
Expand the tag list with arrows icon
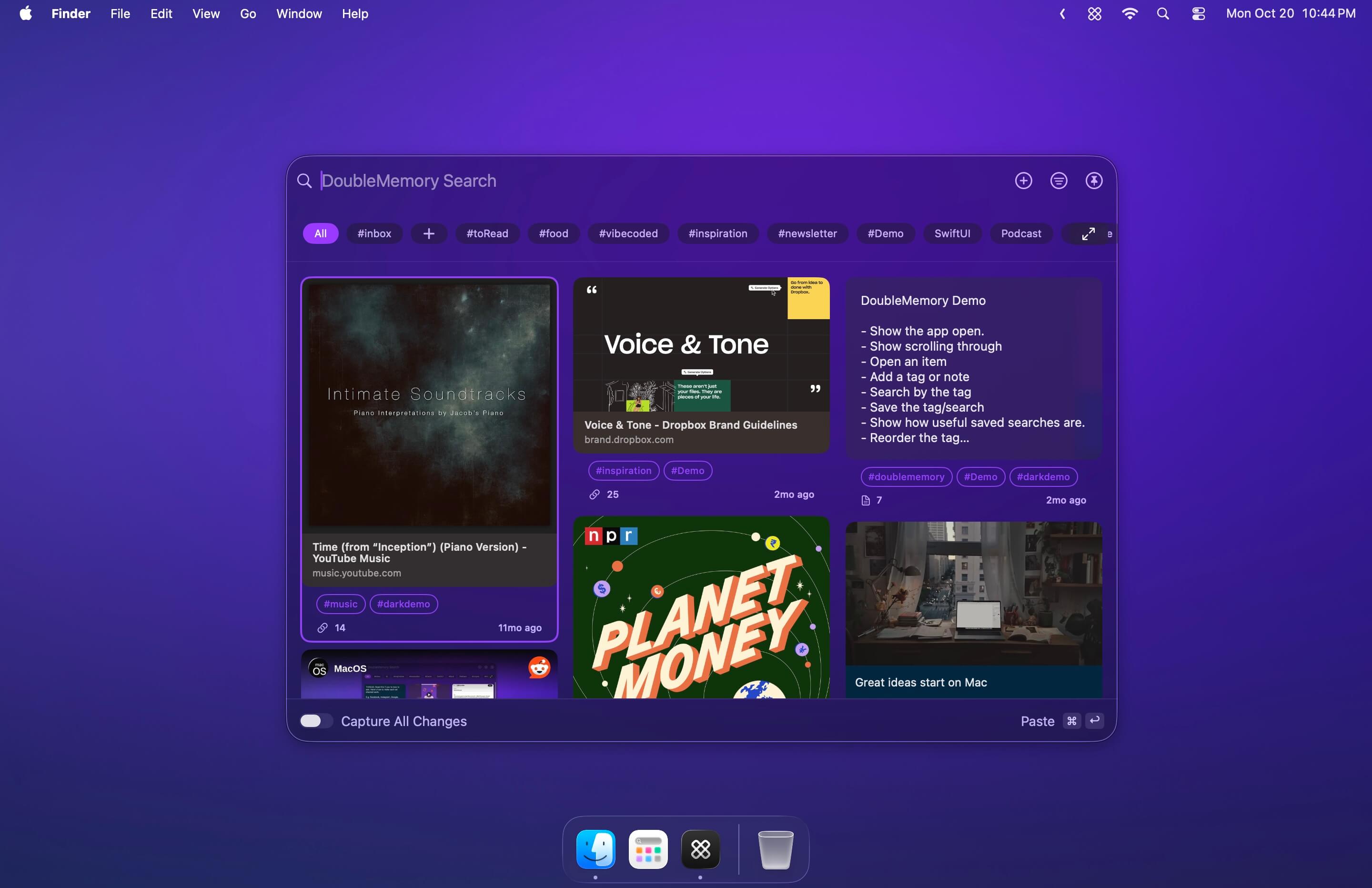point(1088,233)
